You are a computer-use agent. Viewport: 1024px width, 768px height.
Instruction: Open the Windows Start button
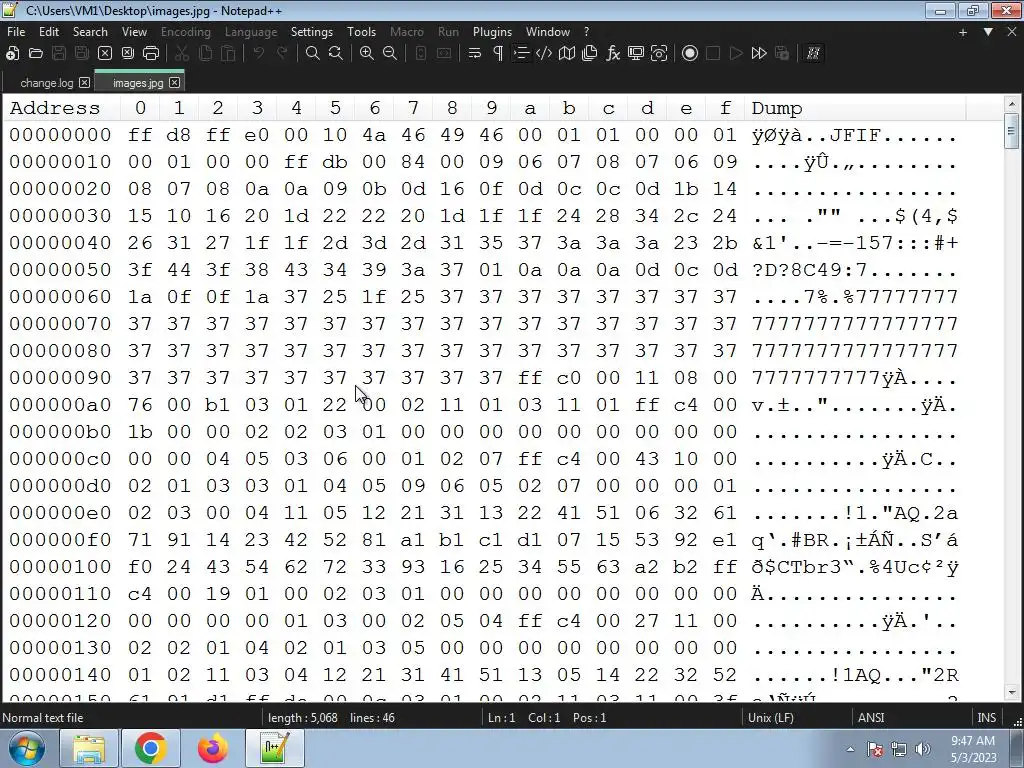click(27, 748)
